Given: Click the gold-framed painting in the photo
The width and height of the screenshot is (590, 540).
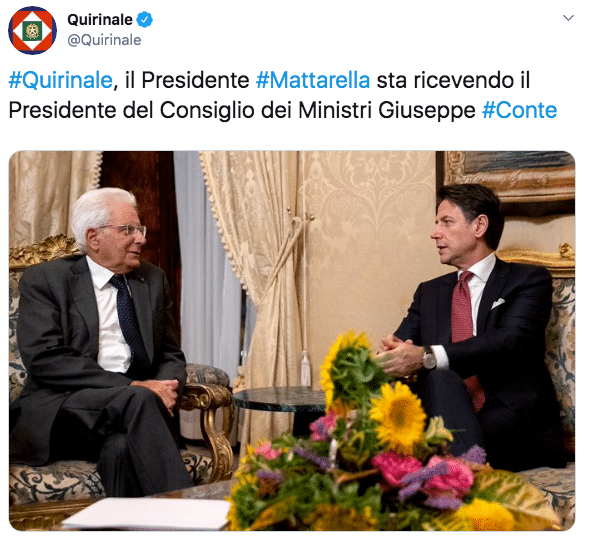Looking at the screenshot, I should click(510, 177).
